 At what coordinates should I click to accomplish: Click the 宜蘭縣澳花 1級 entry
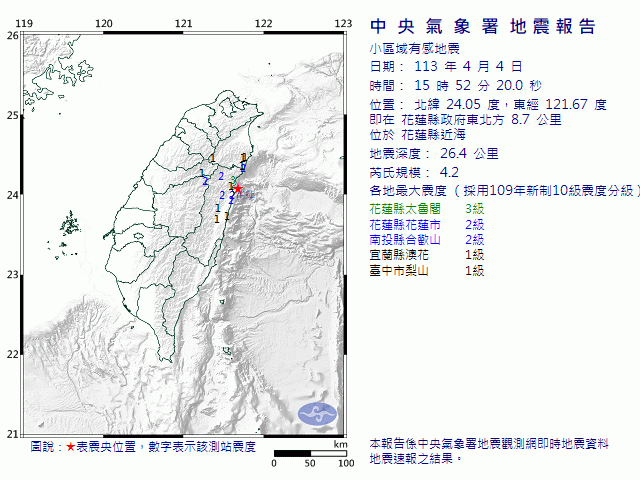click(427, 255)
